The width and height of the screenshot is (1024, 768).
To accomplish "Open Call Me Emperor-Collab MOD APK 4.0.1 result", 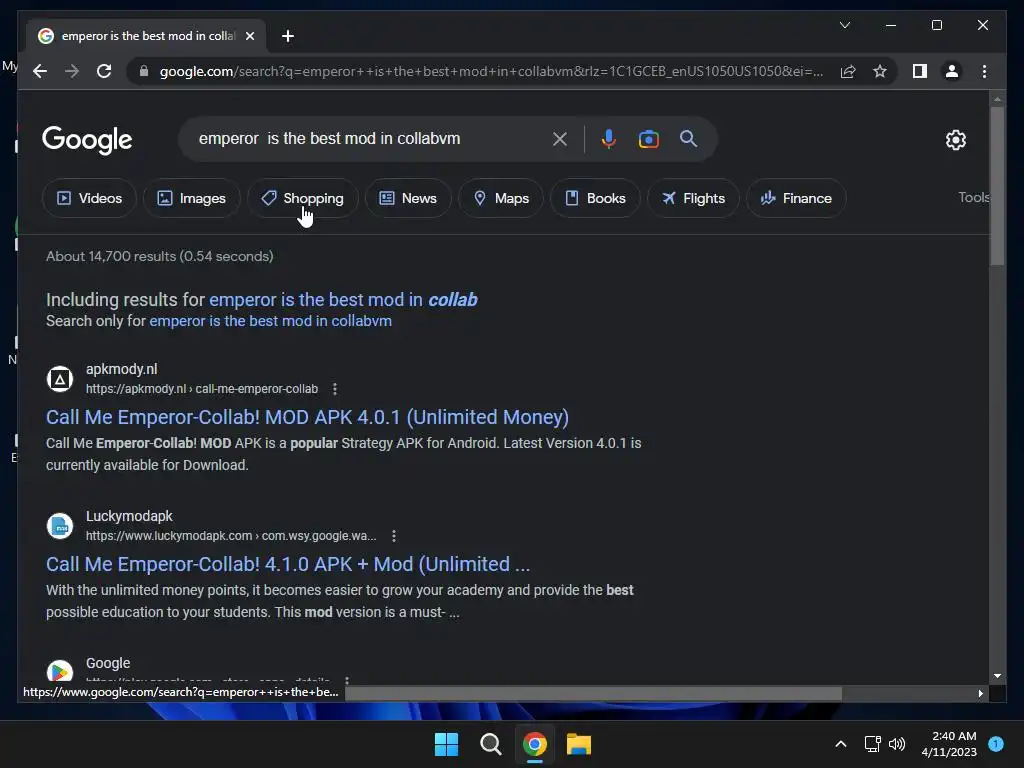I will pyautogui.click(x=307, y=417).
